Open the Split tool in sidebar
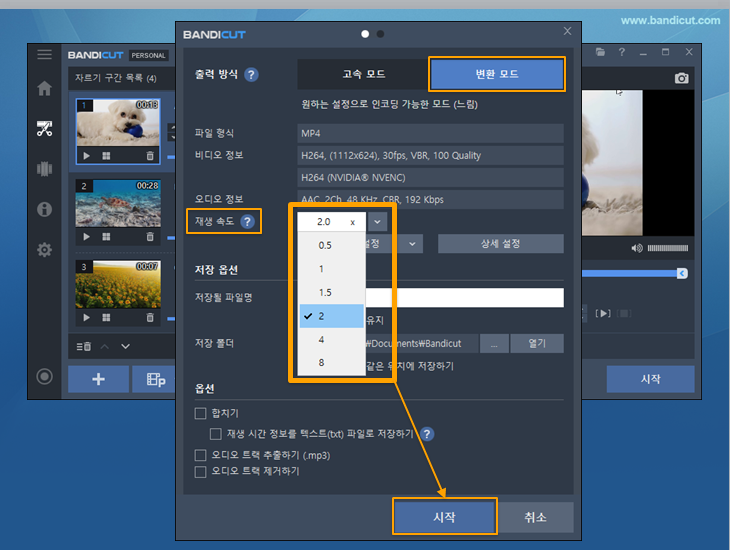Image resolution: width=730 pixels, height=550 pixels. pos(45,169)
